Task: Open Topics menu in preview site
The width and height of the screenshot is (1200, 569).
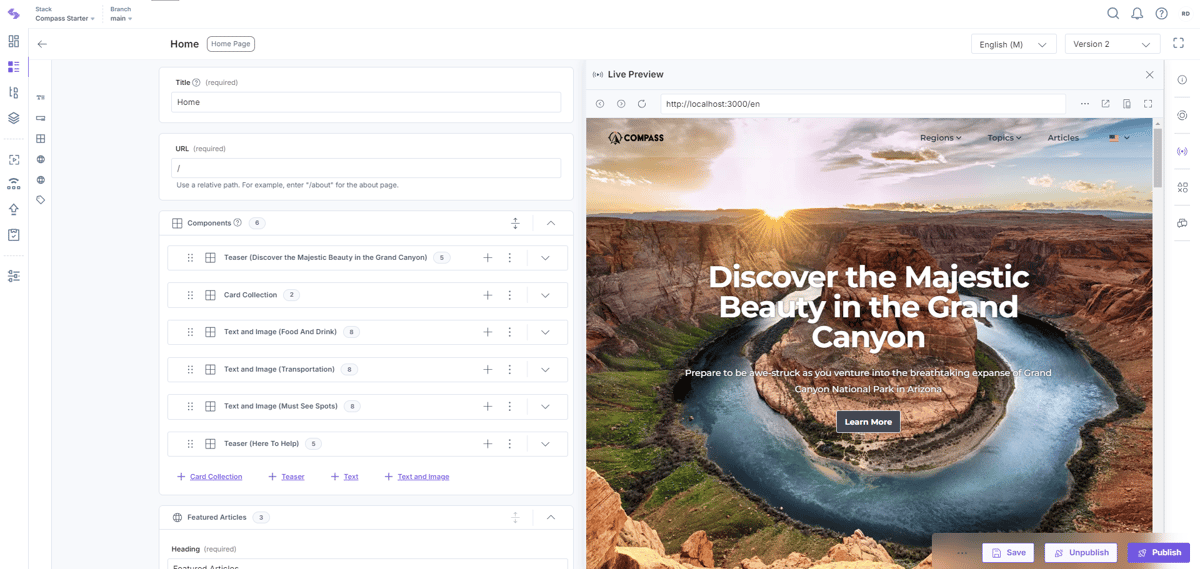Action: pos(1004,138)
